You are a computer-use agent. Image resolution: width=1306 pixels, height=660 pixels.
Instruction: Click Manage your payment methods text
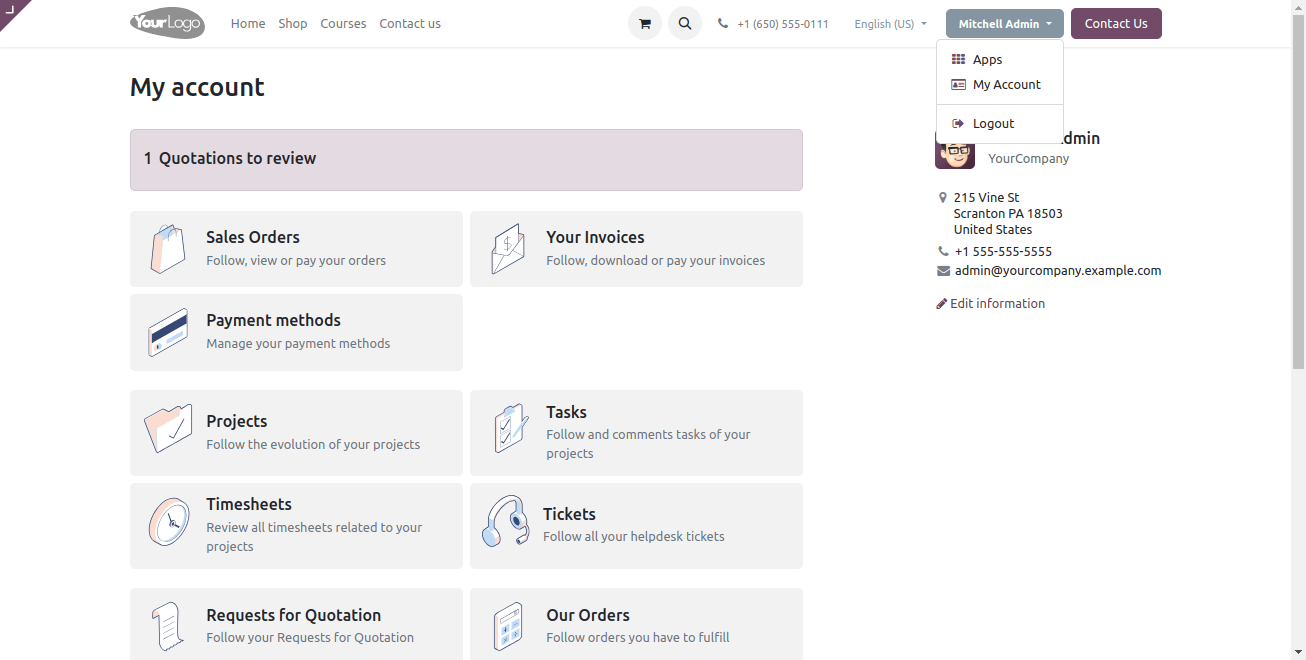click(x=298, y=344)
